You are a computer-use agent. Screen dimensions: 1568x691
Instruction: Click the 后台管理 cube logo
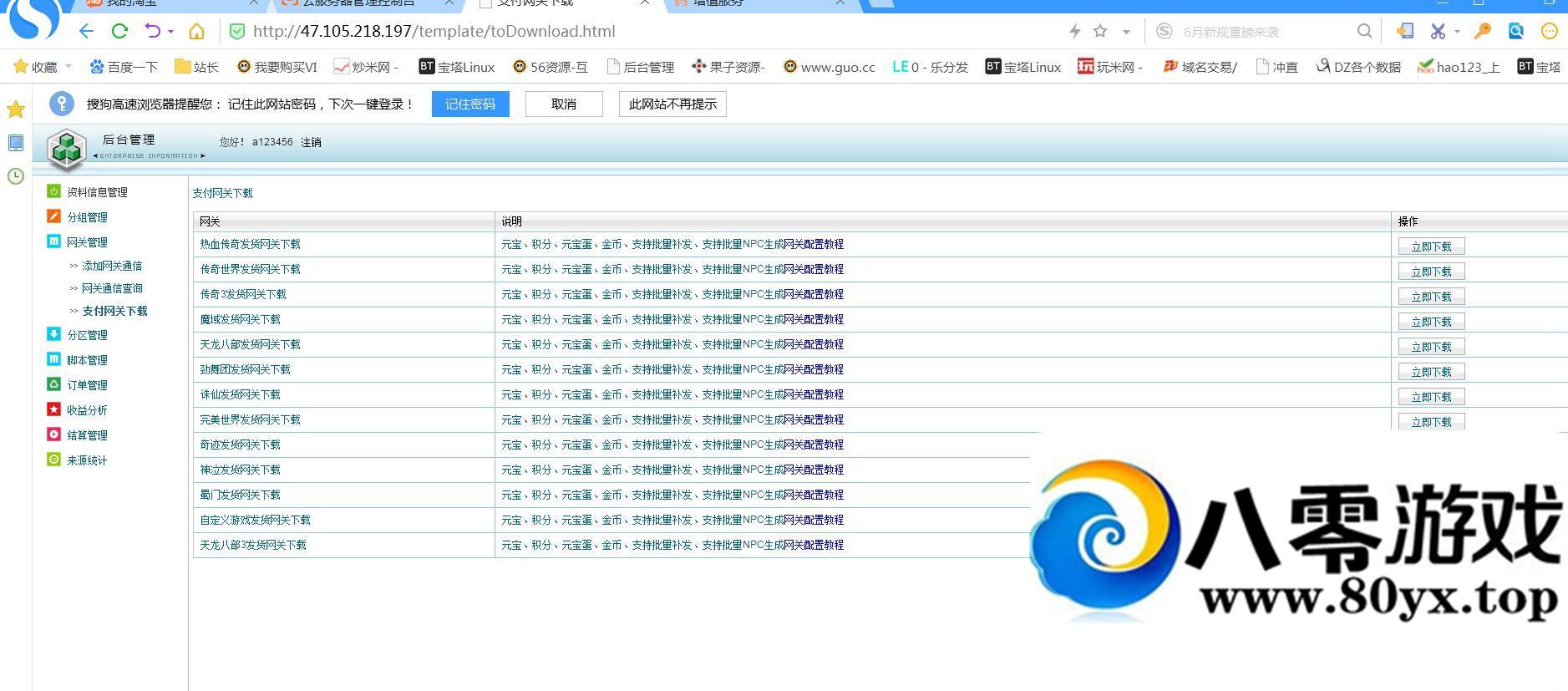click(67, 149)
